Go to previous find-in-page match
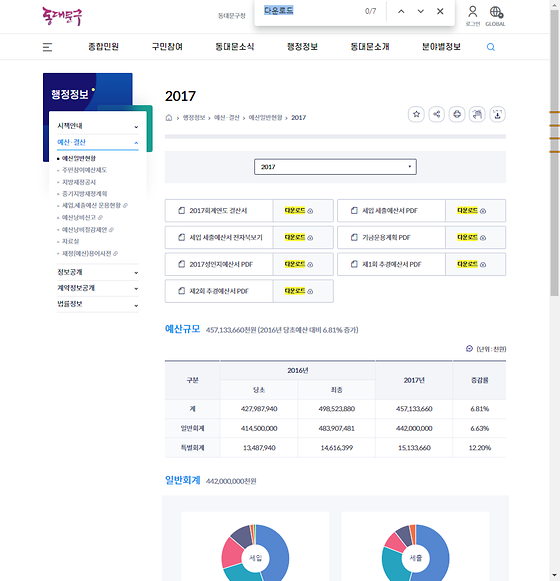Image resolution: width=560 pixels, height=581 pixels. point(401,11)
